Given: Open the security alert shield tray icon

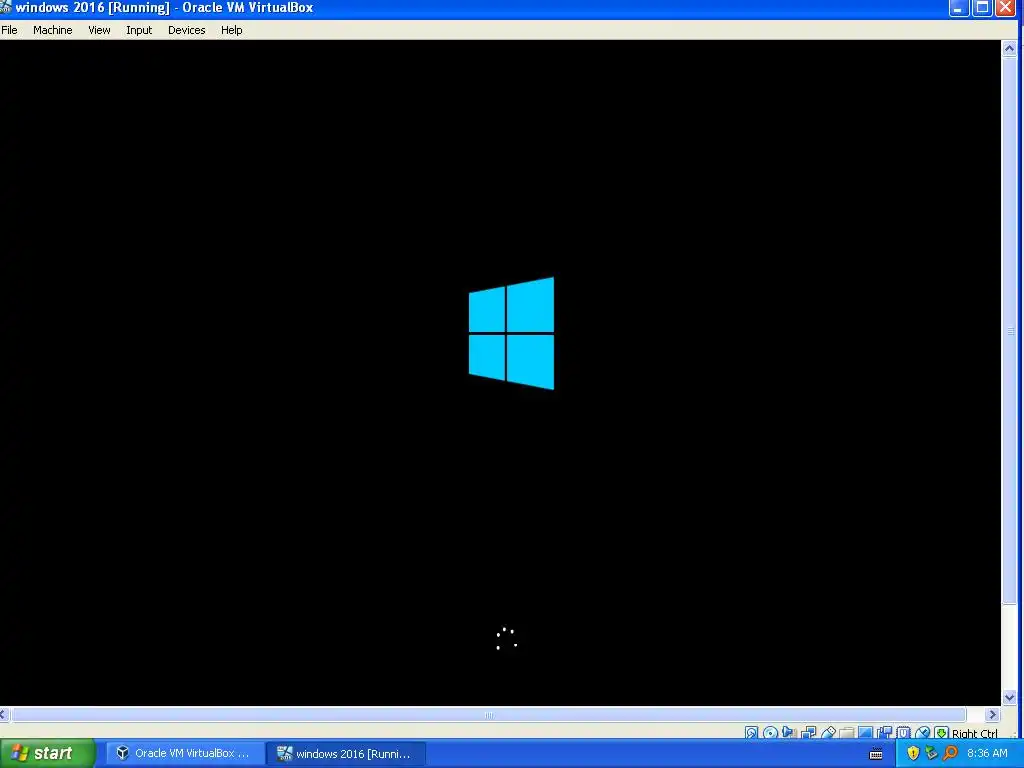Looking at the screenshot, I should coord(912,753).
